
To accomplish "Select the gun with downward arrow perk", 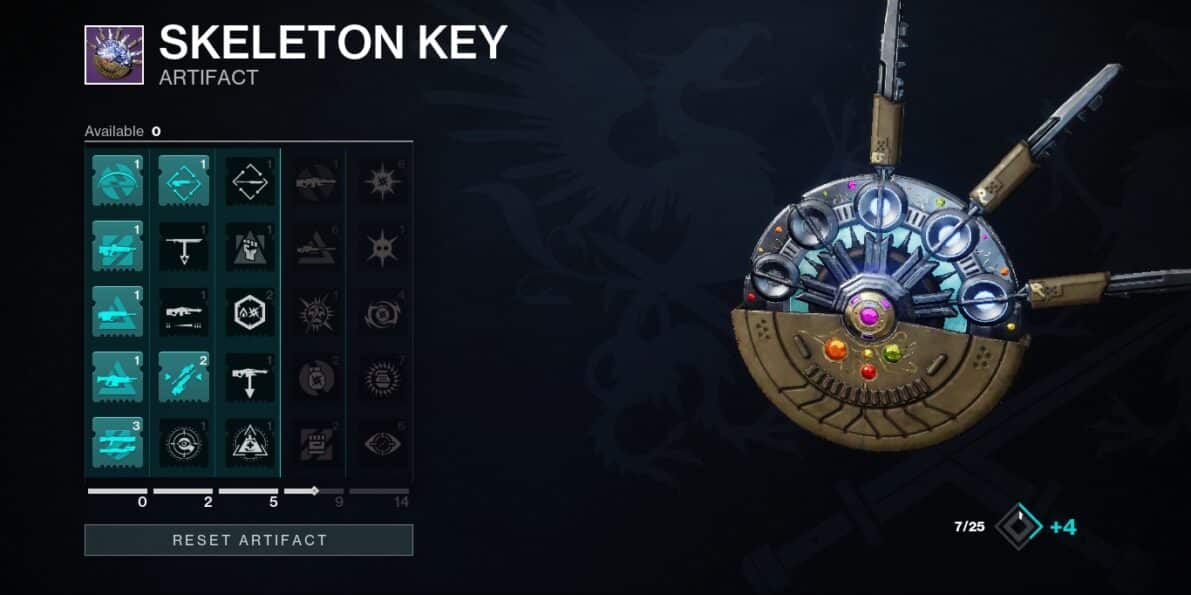I will click(250, 376).
